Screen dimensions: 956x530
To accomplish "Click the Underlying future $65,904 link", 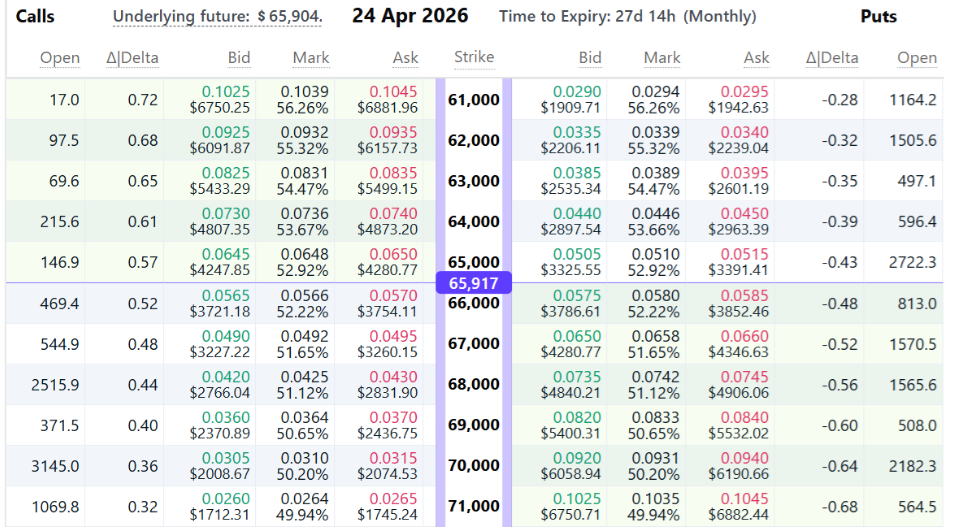I will [217, 17].
